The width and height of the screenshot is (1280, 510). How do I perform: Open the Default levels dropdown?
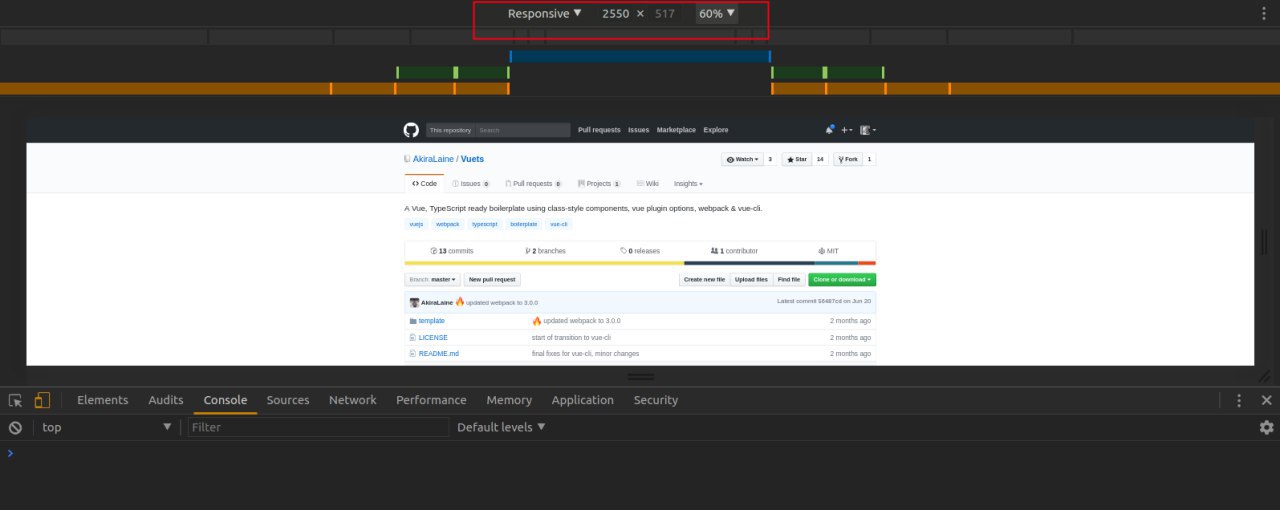[501, 427]
